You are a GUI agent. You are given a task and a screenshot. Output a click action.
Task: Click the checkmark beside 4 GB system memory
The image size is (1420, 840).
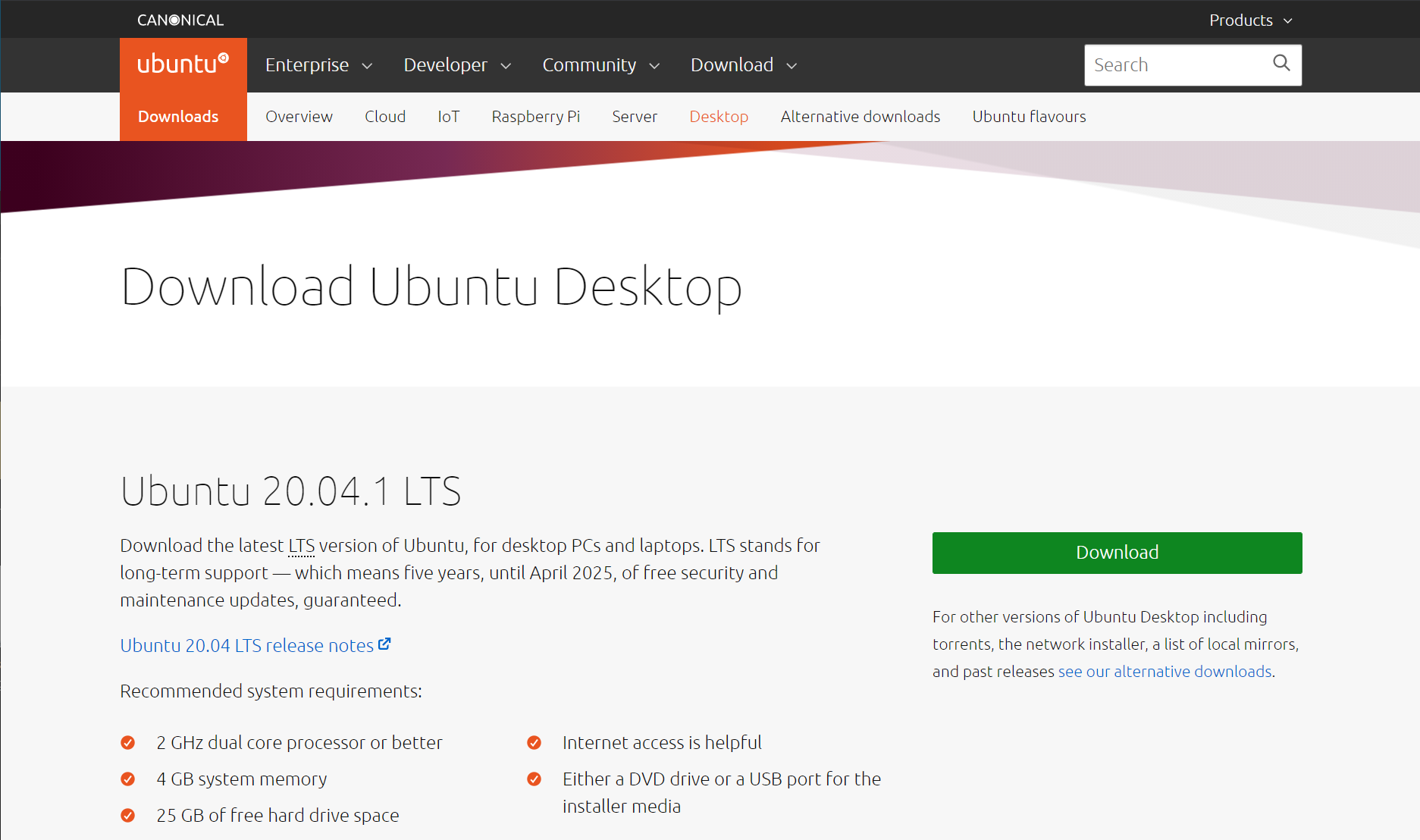pos(128,779)
